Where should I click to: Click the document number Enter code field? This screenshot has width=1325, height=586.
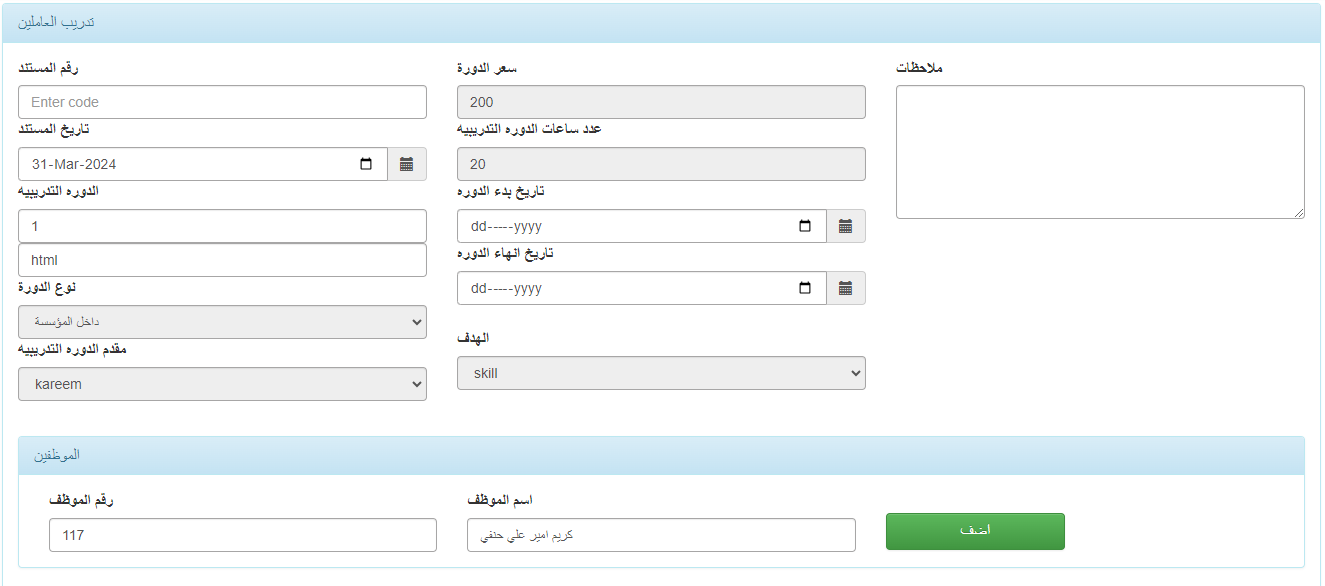(x=222, y=102)
